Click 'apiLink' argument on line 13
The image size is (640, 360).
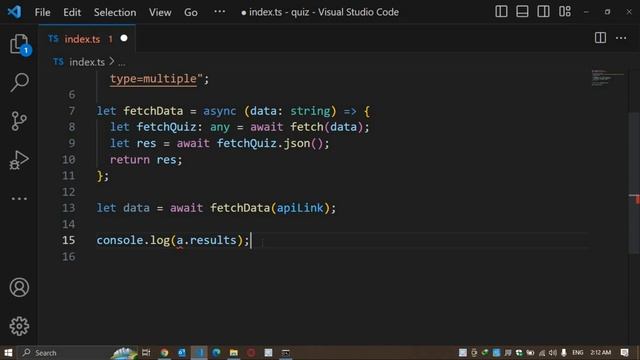300,208
